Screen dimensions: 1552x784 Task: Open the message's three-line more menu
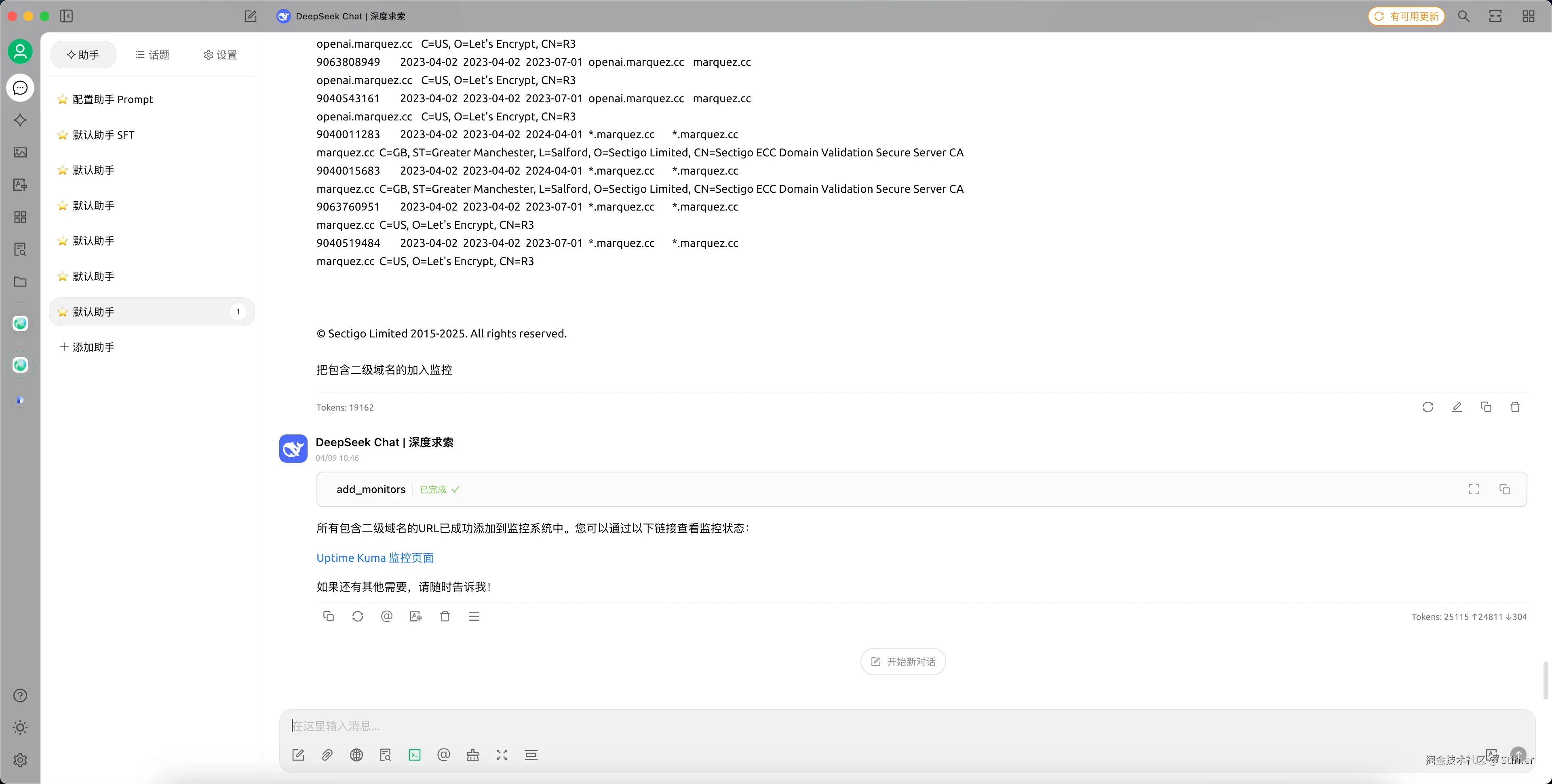point(474,616)
